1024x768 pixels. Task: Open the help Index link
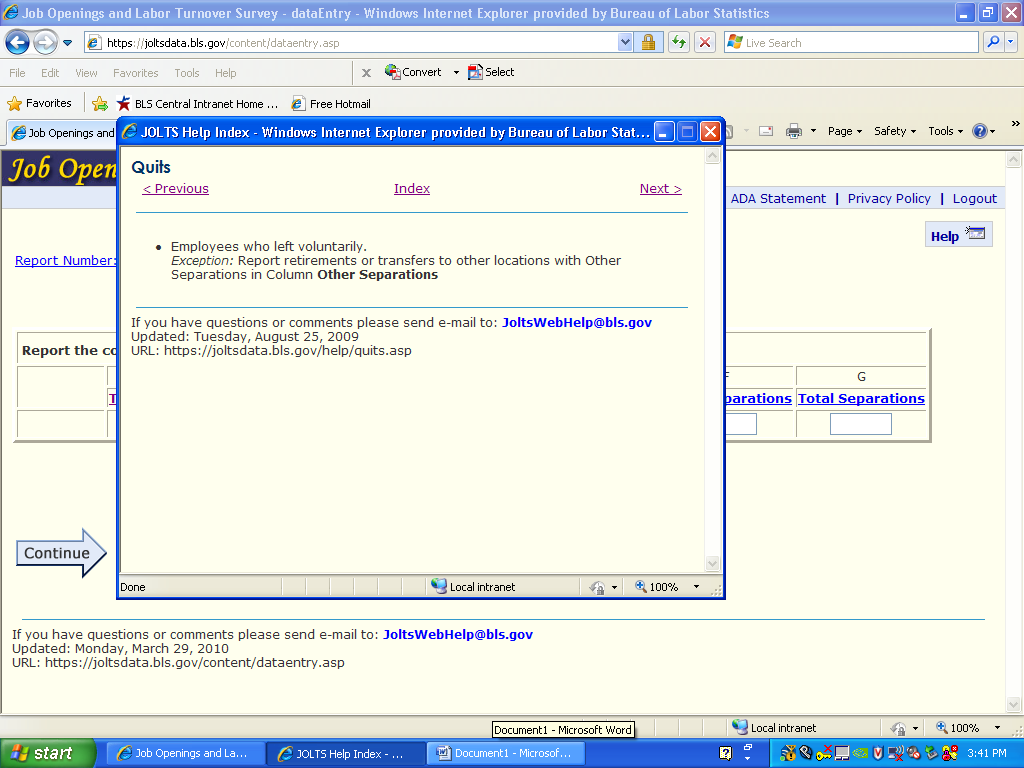[411, 189]
